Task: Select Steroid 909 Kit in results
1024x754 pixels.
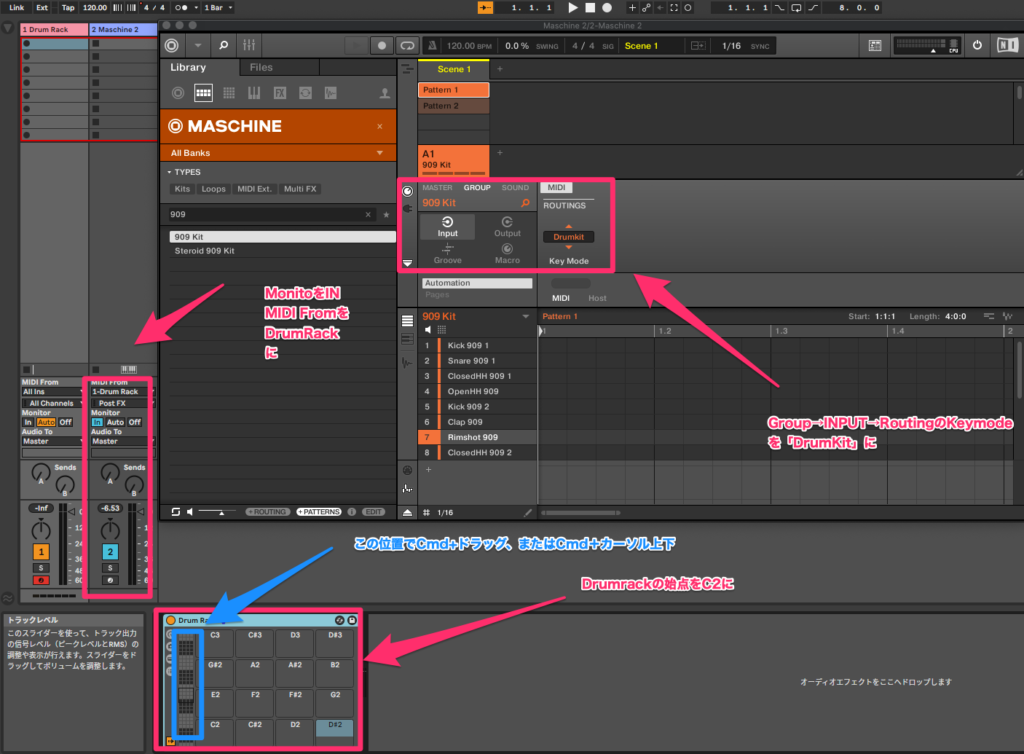Action: pyautogui.click(x=203, y=251)
